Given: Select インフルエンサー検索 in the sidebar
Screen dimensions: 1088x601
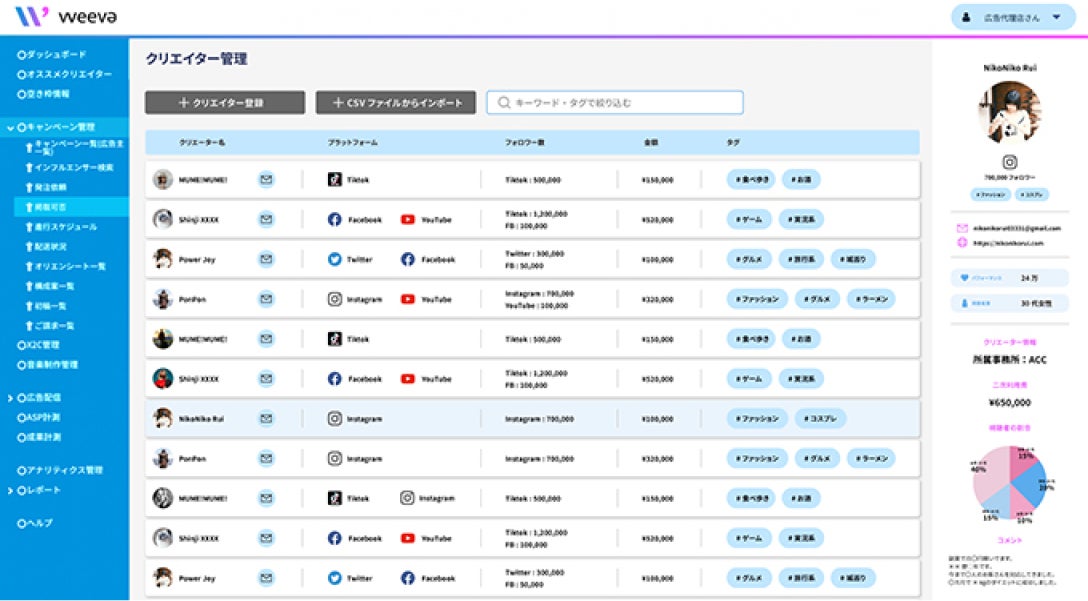Looking at the screenshot, I should (x=73, y=167).
